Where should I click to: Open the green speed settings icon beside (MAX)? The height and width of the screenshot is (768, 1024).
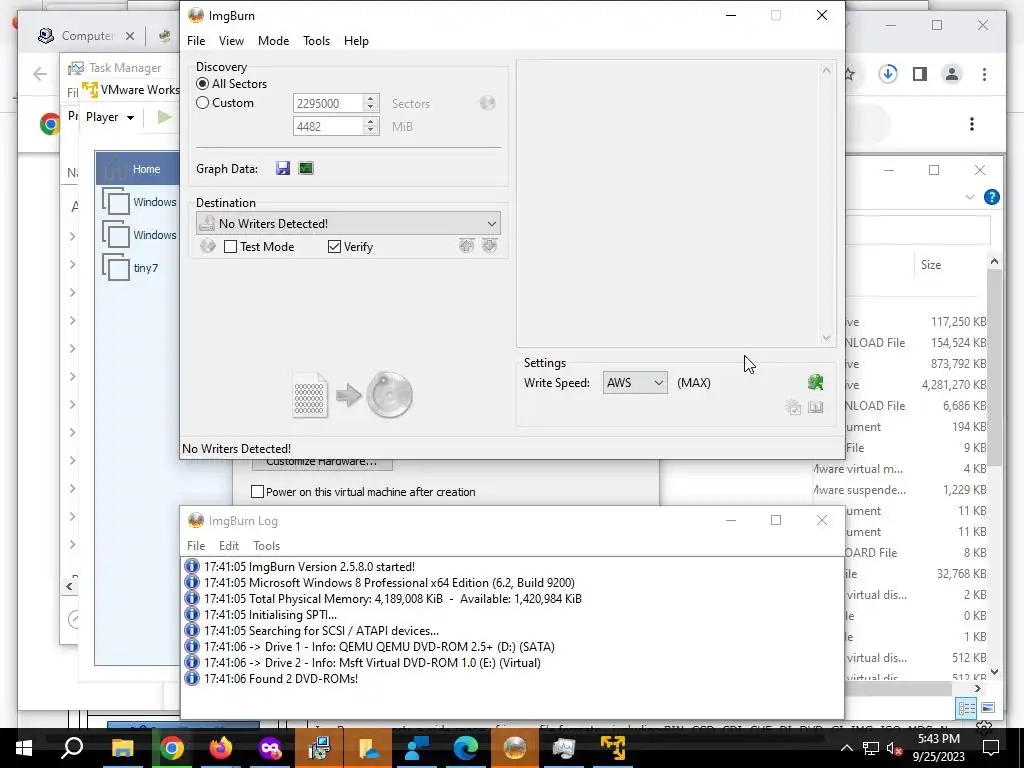pos(815,383)
